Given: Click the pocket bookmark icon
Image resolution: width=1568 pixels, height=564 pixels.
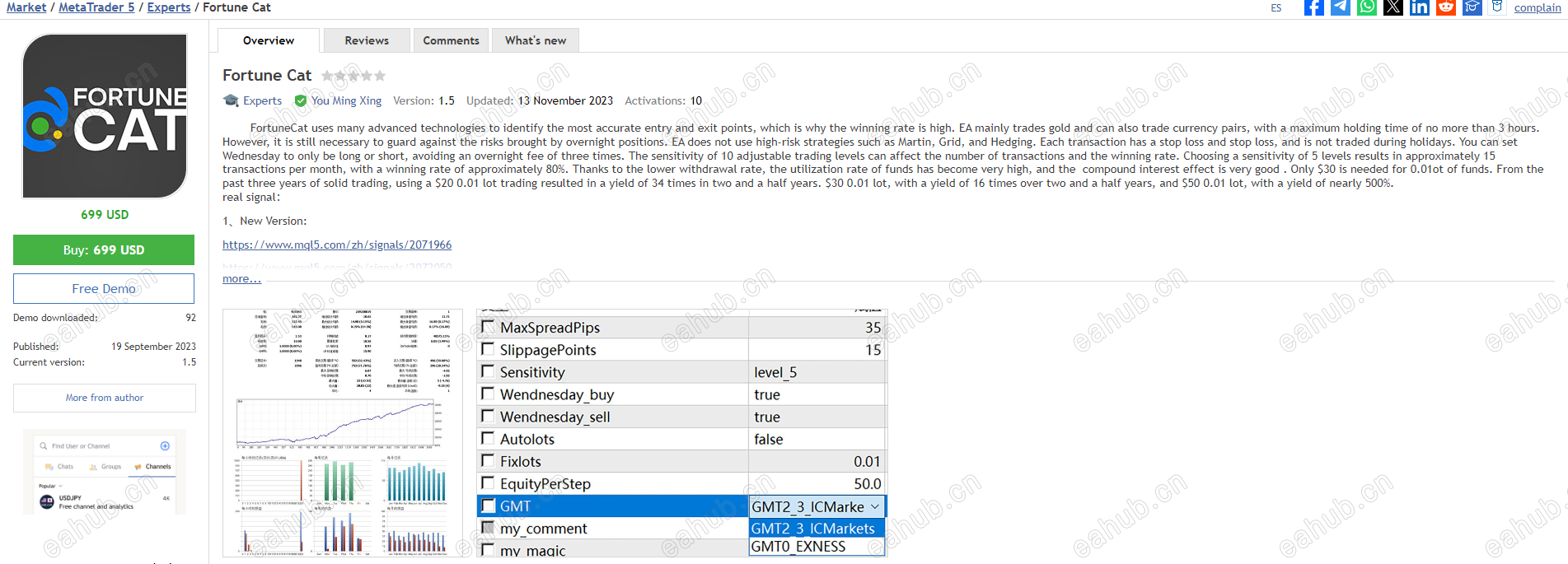Looking at the screenshot, I should tap(1498, 7).
